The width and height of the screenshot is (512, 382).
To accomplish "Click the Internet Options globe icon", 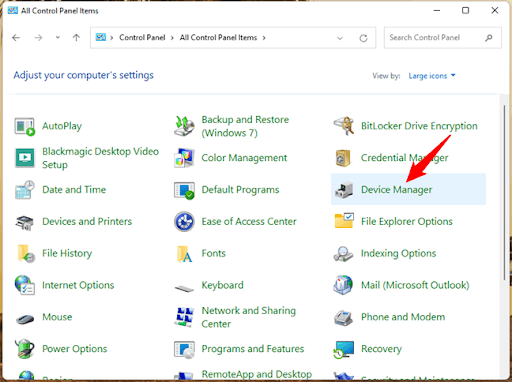I will 25,285.
